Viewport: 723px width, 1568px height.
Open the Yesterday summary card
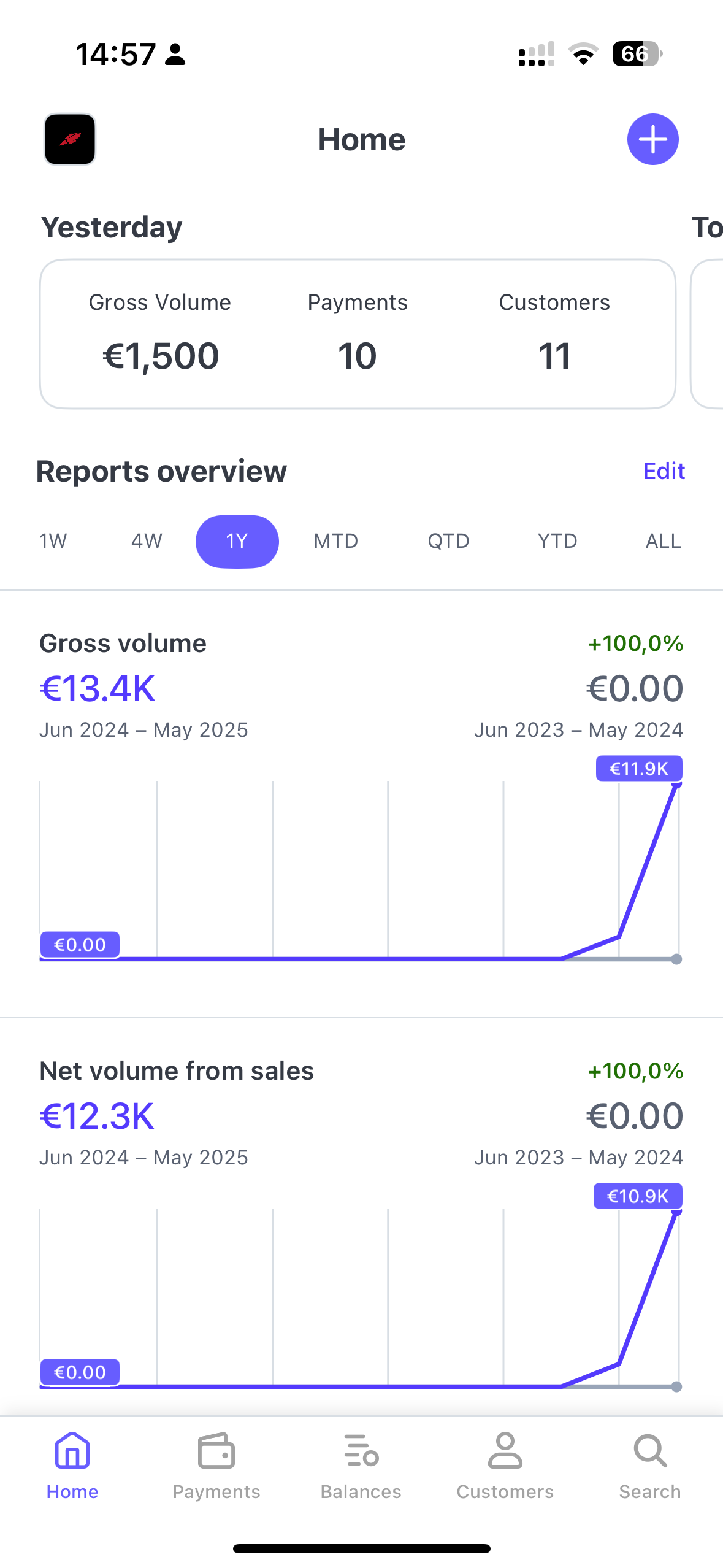pos(358,334)
